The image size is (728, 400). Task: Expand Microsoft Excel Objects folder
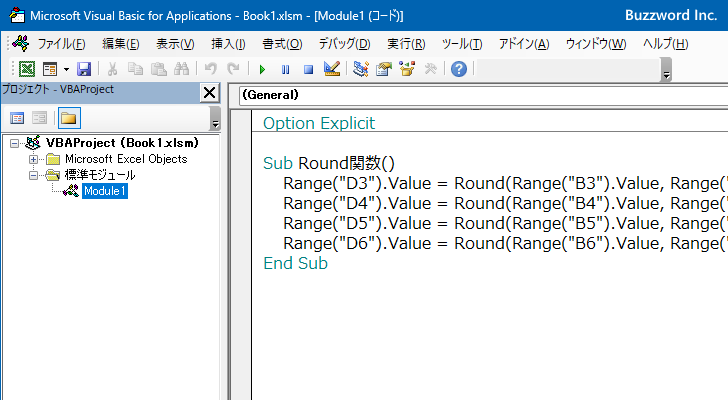33,160
